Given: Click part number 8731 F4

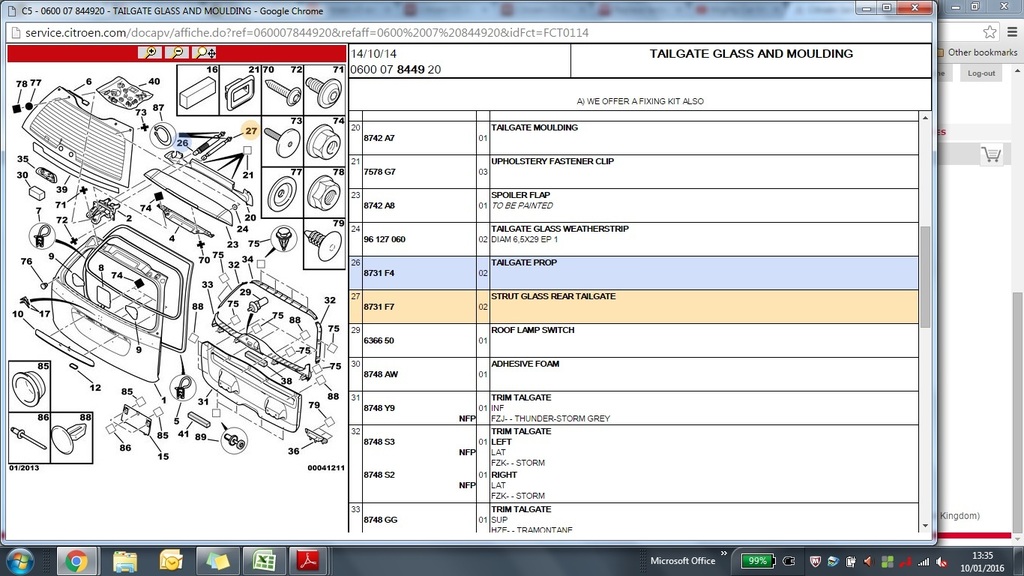Looking at the screenshot, I should (x=379, y=273).
